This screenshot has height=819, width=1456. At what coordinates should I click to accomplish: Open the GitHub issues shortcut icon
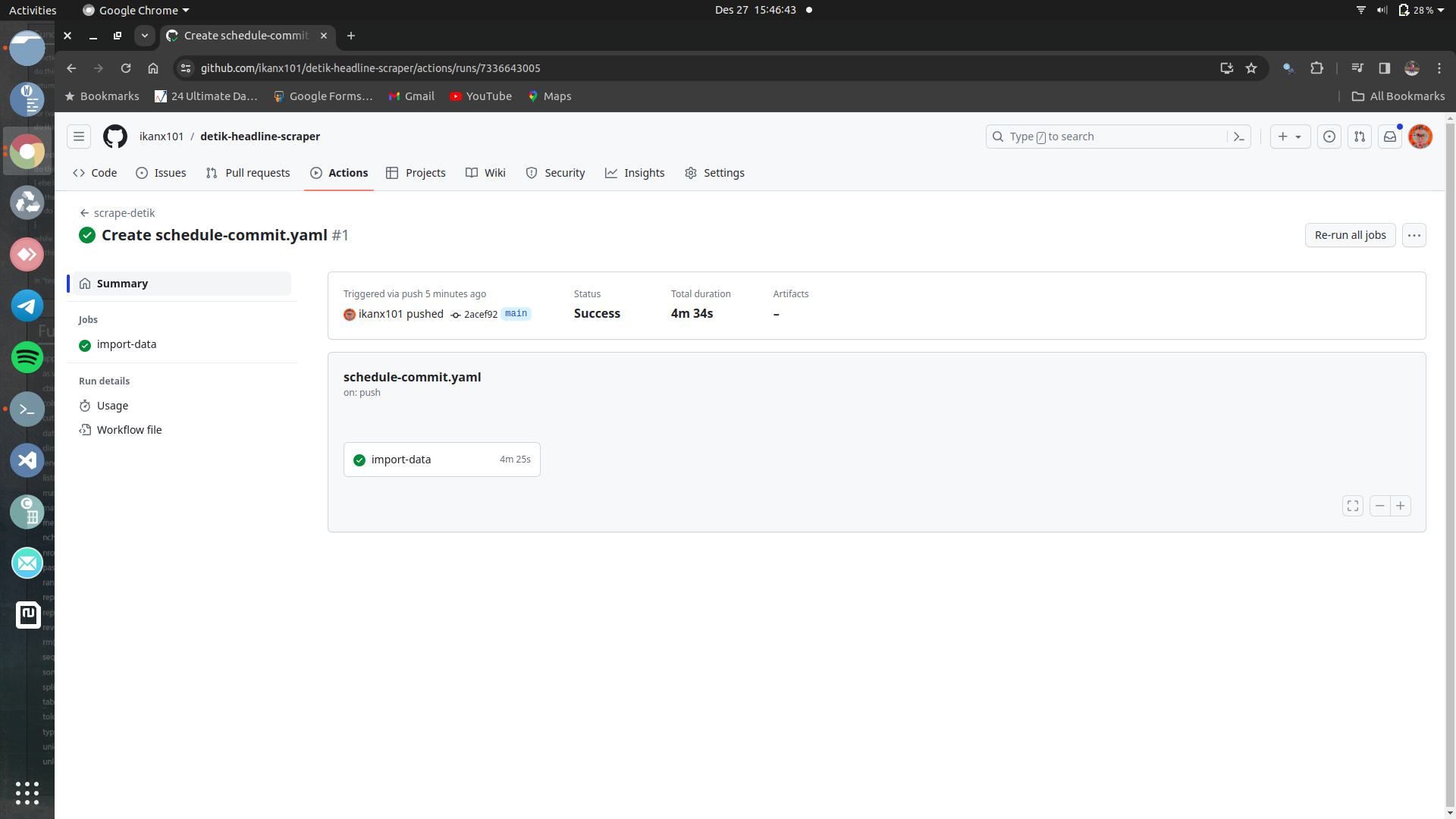click(1329, 136)
